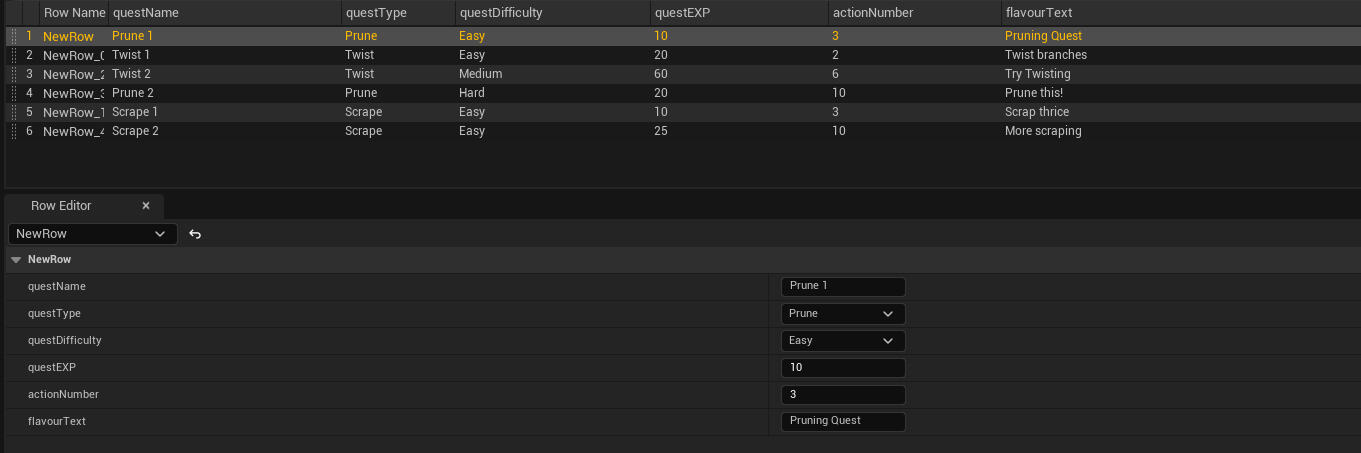Screen dimensions: 1361x453
Task: Click the drag handle of row 1
Action: [x=13, y=36]
